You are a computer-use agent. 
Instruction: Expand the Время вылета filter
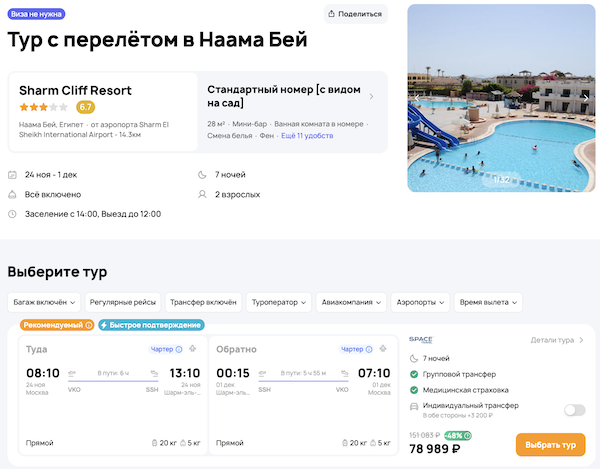488,301
